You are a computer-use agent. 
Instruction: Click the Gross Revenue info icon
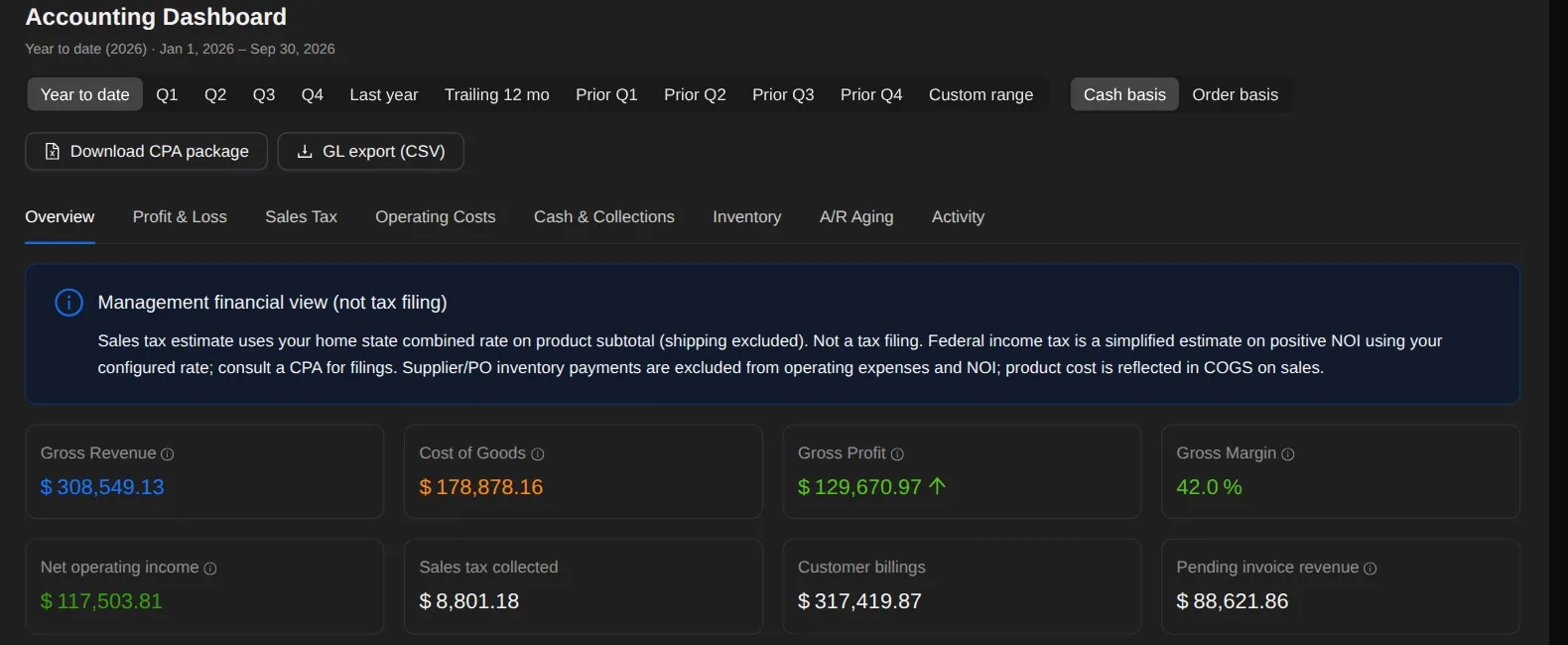tap(168, 454)
